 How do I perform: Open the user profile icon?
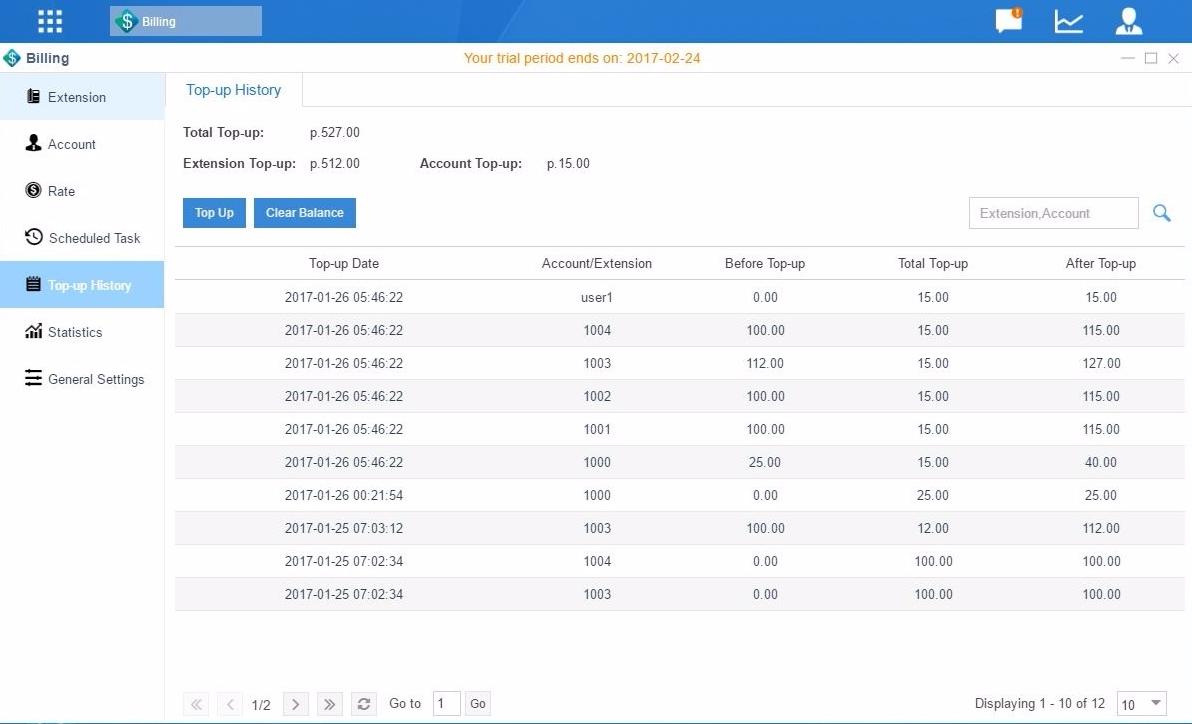click(1129, 21)
